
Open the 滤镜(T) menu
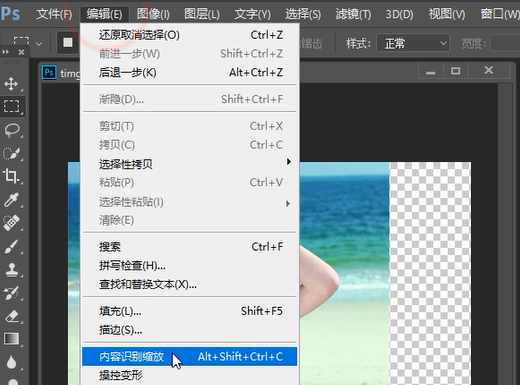353,14
